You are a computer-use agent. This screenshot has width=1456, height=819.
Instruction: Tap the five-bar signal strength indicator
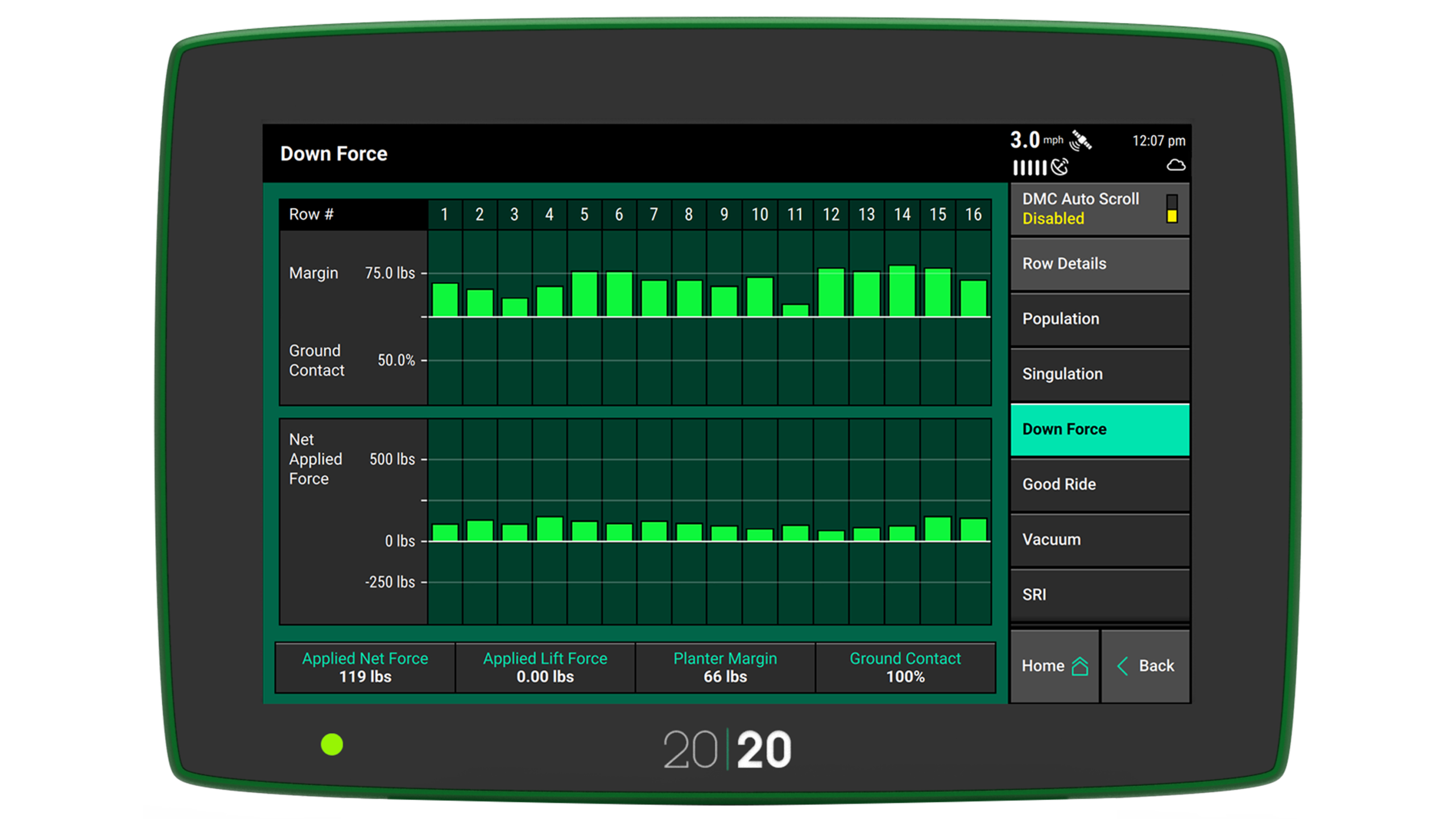pyautogui.click(x=1029, y=168)
